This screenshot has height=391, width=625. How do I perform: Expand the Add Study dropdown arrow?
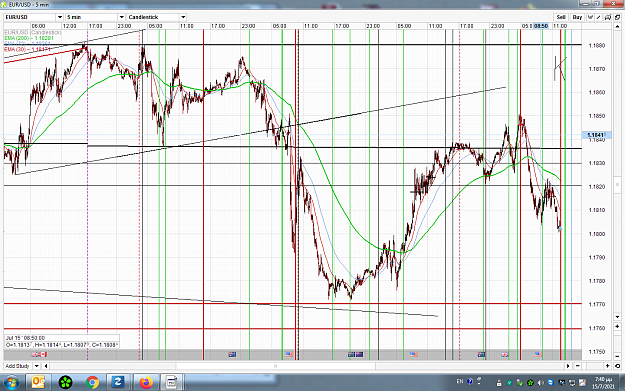(x=37, y=366)
